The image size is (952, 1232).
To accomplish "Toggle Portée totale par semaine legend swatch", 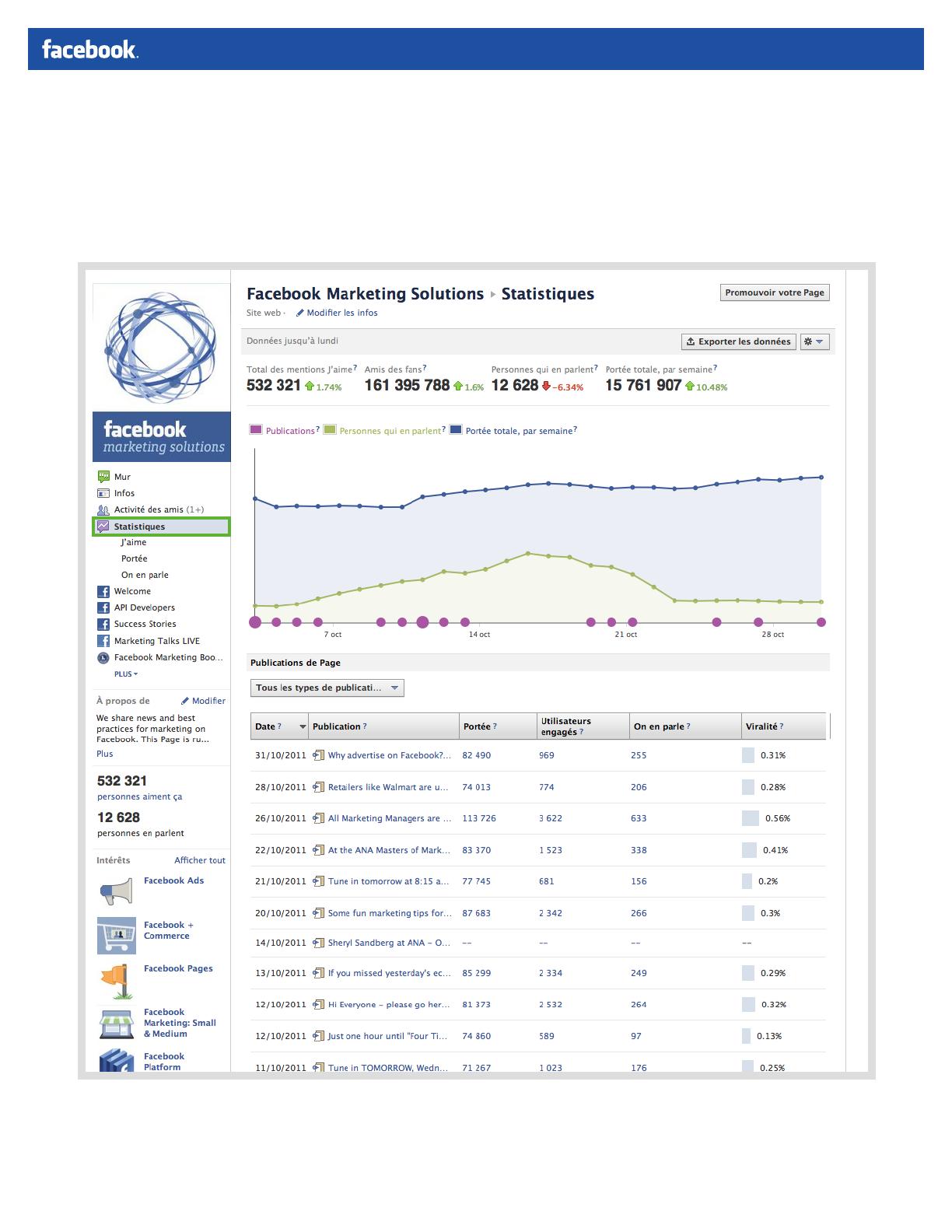I will [456, 430].
